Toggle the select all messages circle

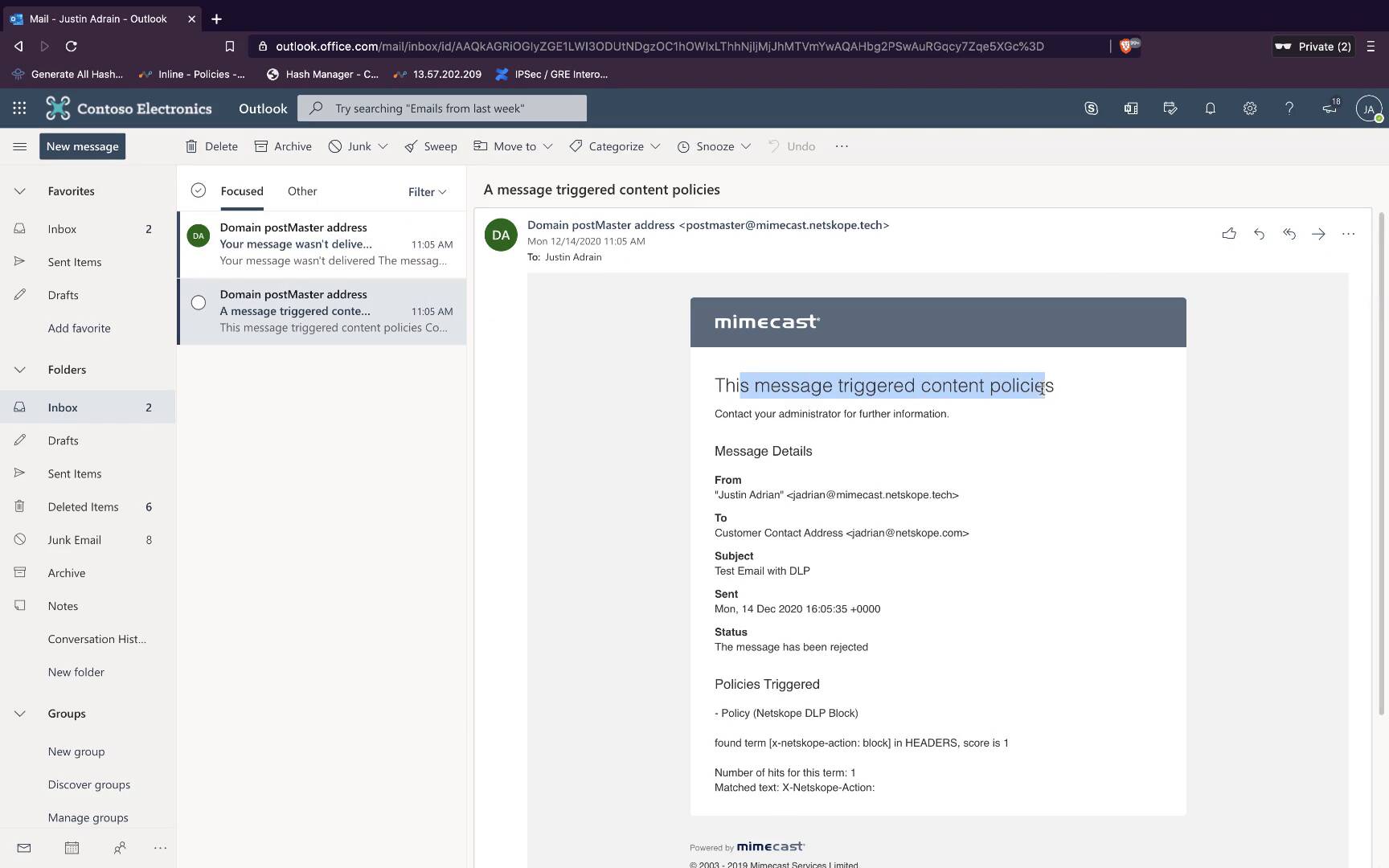pos(199,190)
